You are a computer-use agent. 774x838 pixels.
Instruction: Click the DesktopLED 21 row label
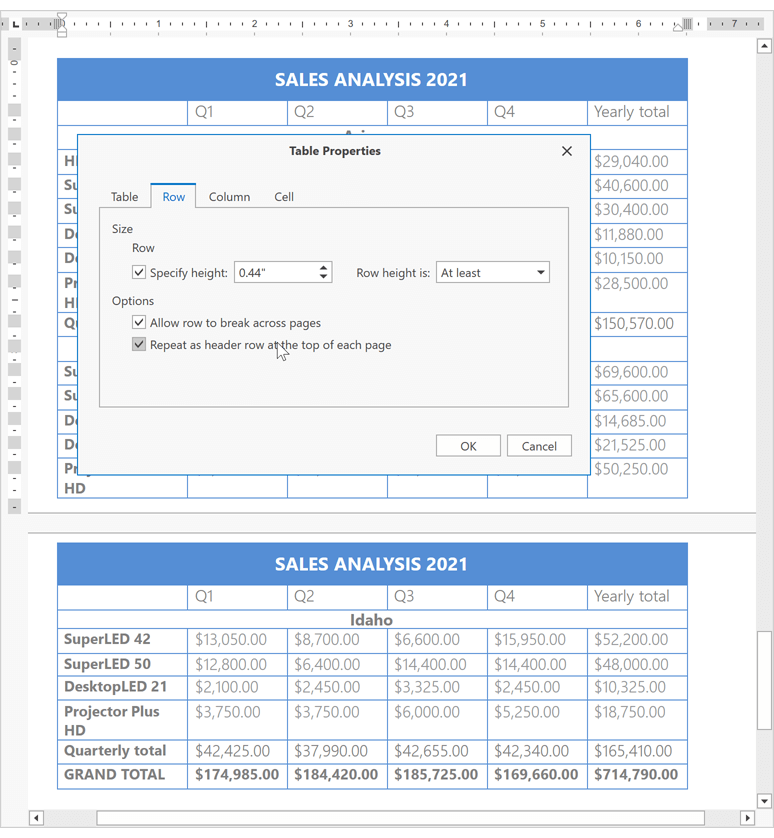click(115, 687)
